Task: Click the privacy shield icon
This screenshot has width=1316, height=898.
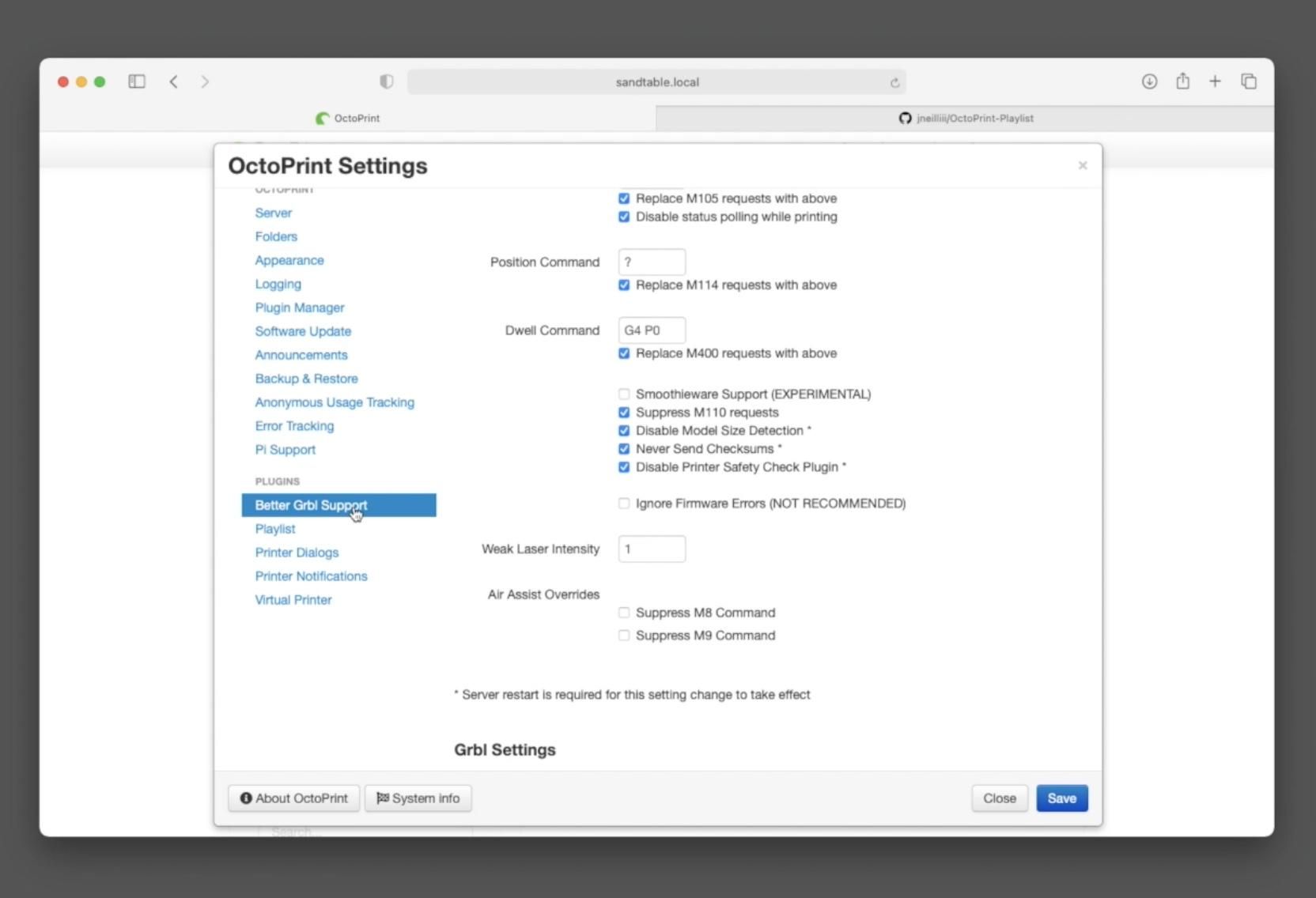Action: coord(387,81)
